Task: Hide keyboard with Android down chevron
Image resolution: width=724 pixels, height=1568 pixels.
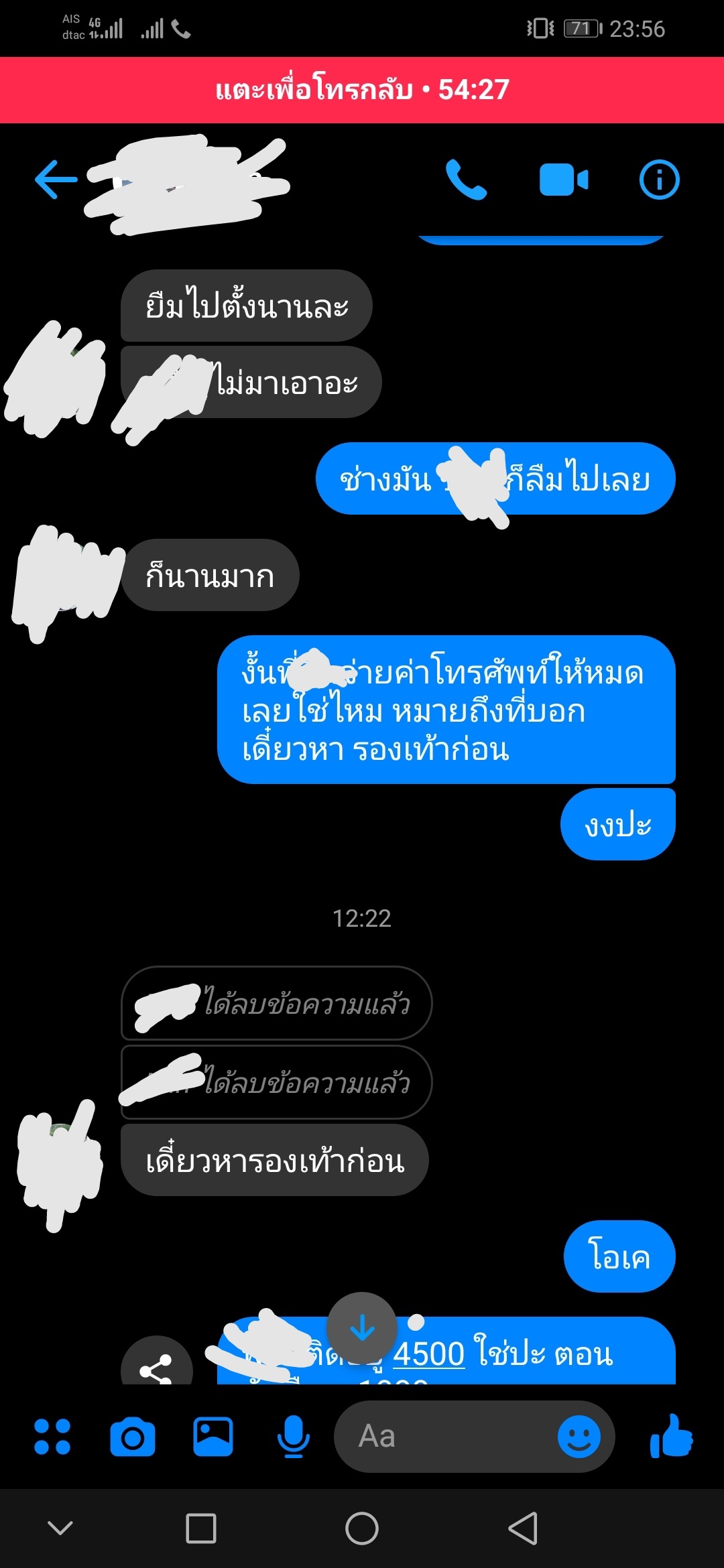Action: pyautogui.click(x=60, y=1528)
